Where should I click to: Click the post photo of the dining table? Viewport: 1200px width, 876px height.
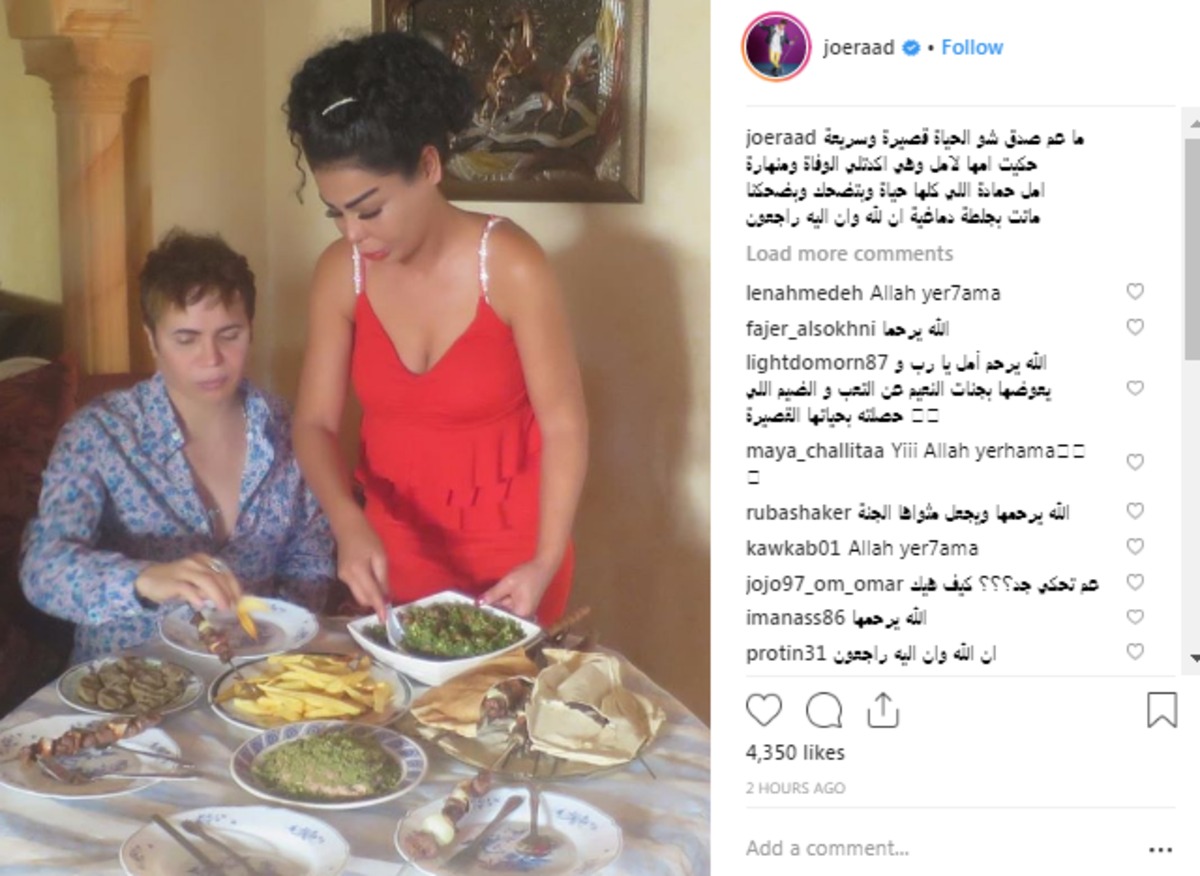point(355,438)
